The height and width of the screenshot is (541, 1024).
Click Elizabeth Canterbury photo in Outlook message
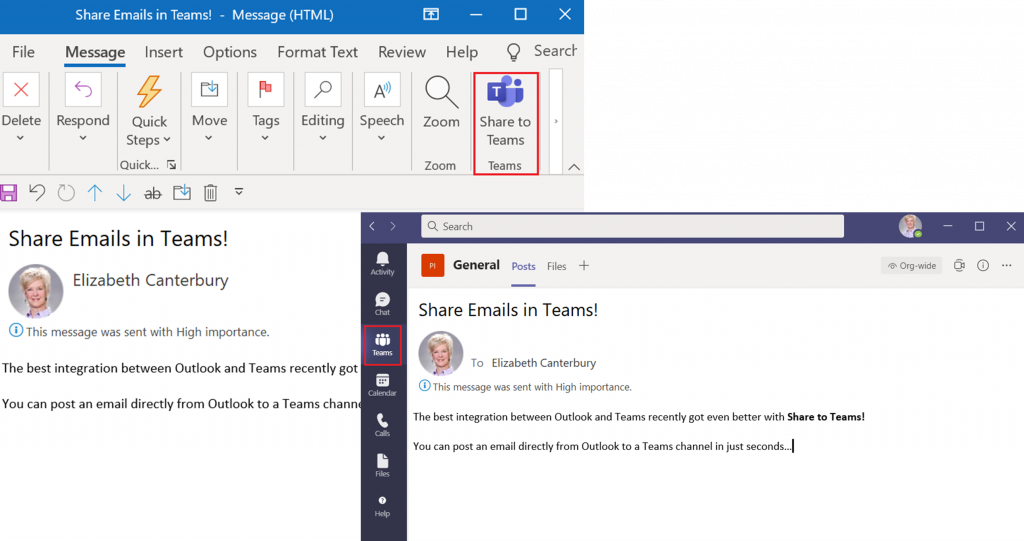tap(35, 291)
